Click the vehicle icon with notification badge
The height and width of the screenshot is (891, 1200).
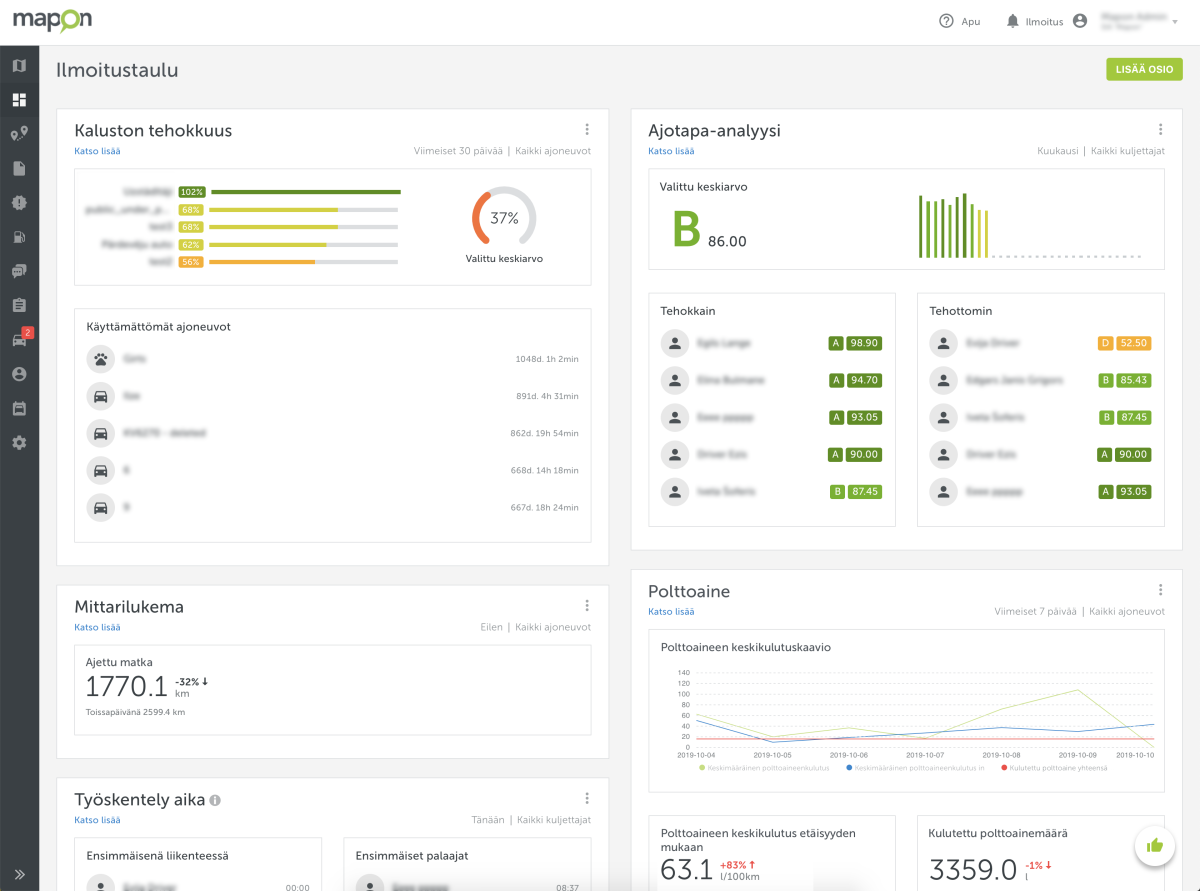[19, 340]
